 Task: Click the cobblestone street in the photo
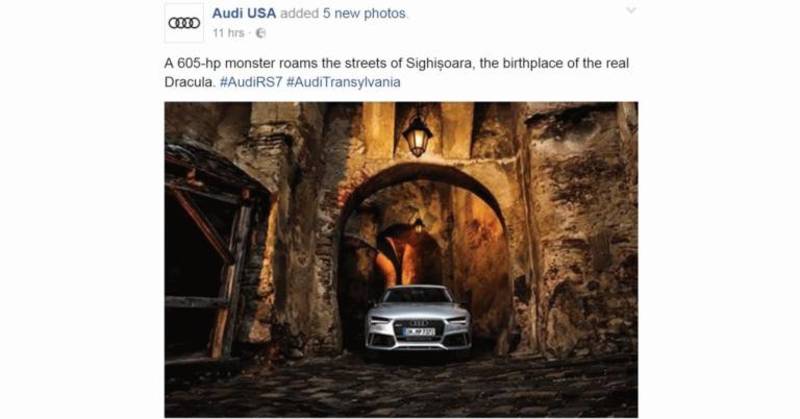point(401,387)
